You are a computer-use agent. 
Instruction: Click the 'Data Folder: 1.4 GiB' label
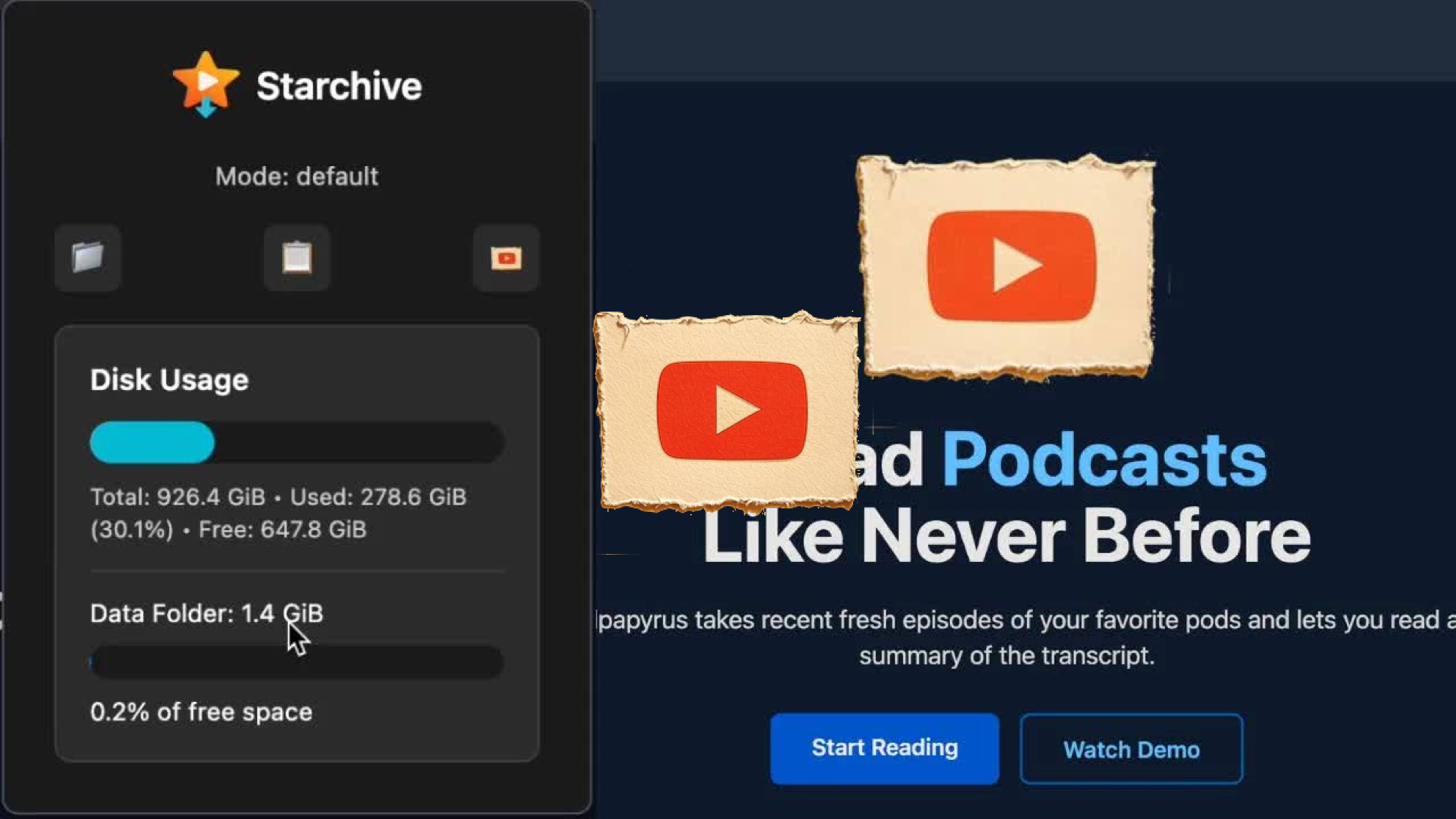pyautogui.click(x=206, y=613)
